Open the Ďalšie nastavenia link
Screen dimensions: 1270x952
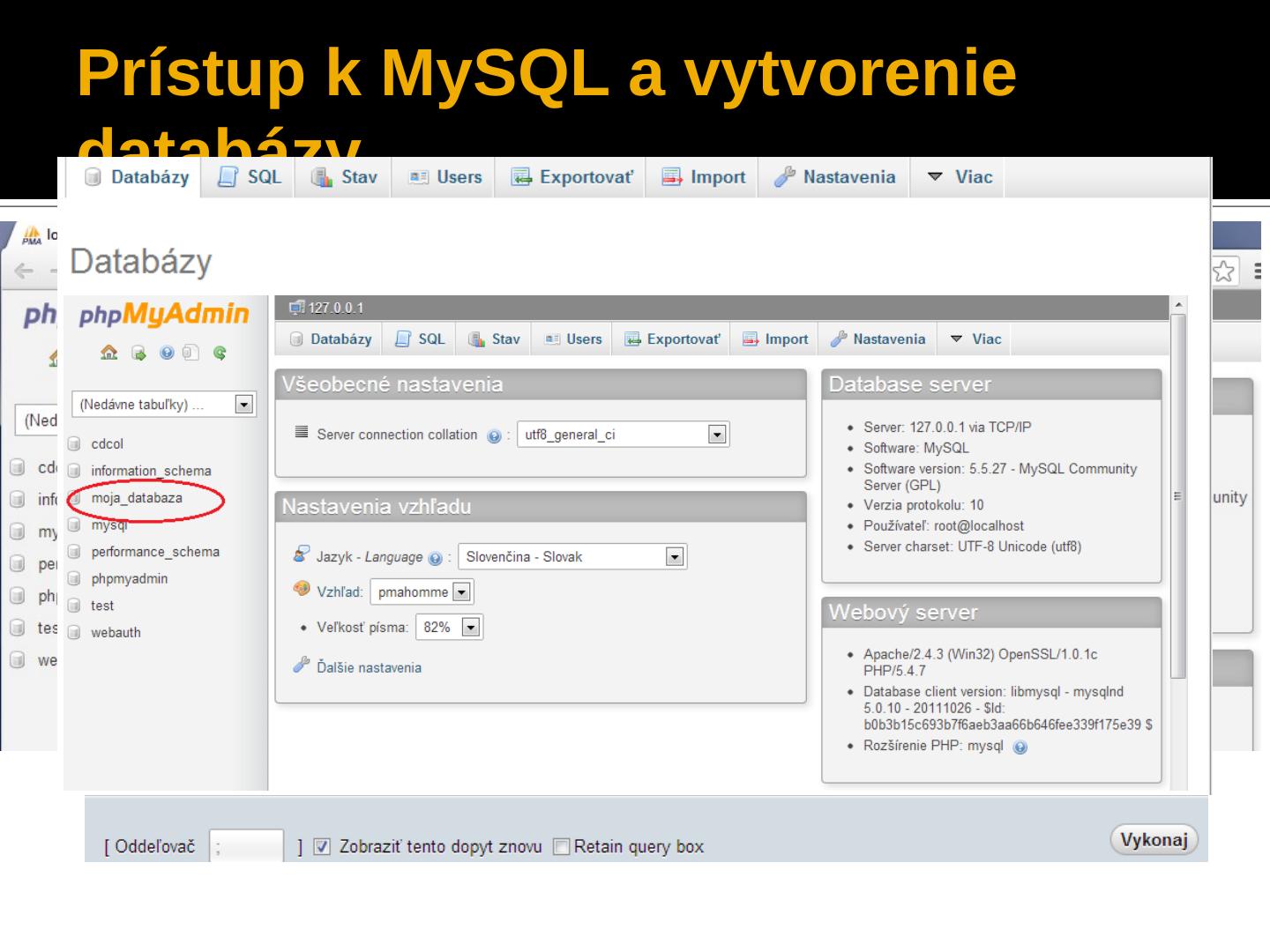pyautogui.click(x=369, y=668)
